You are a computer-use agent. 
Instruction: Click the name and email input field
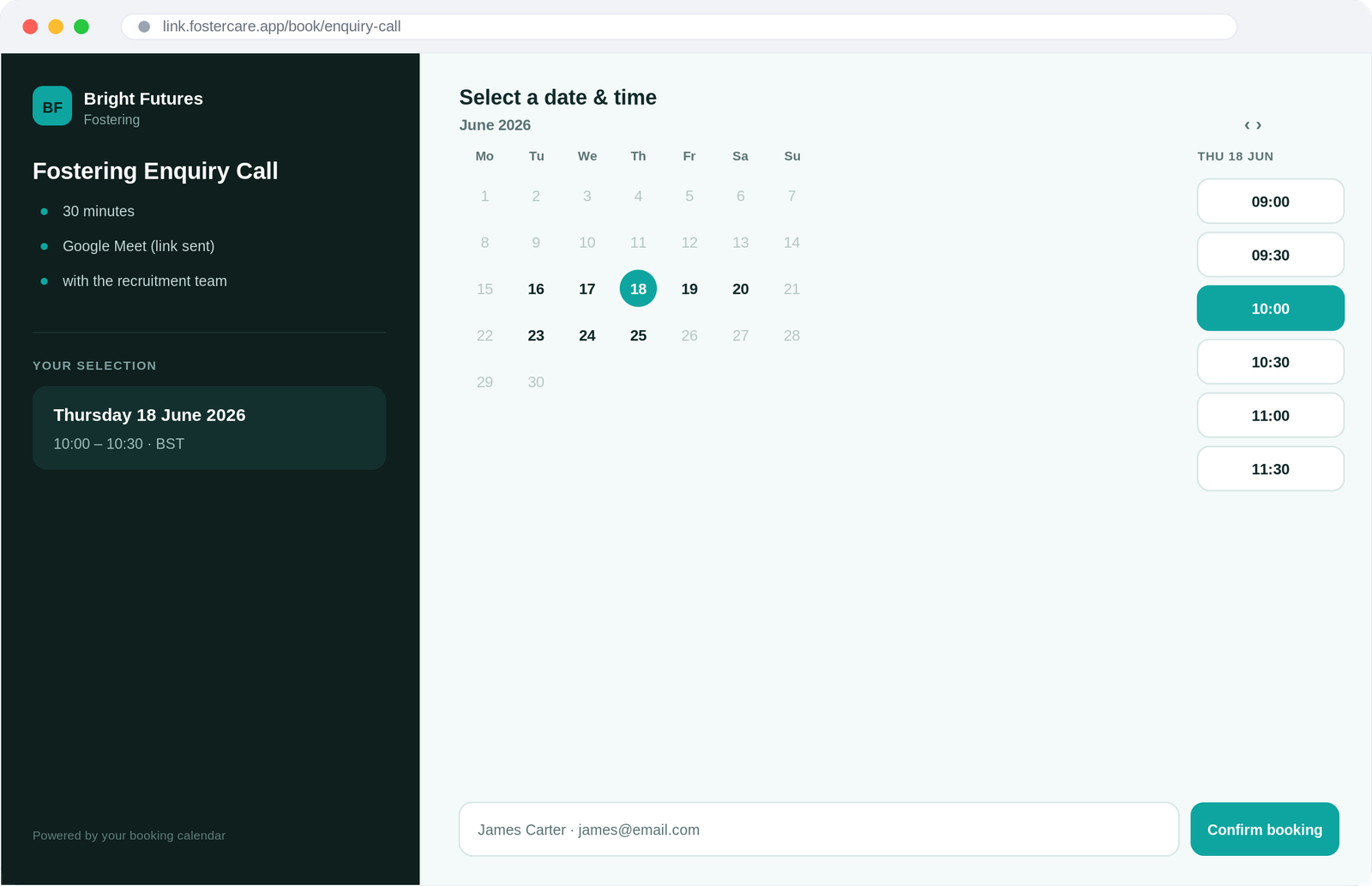(819, 829)
